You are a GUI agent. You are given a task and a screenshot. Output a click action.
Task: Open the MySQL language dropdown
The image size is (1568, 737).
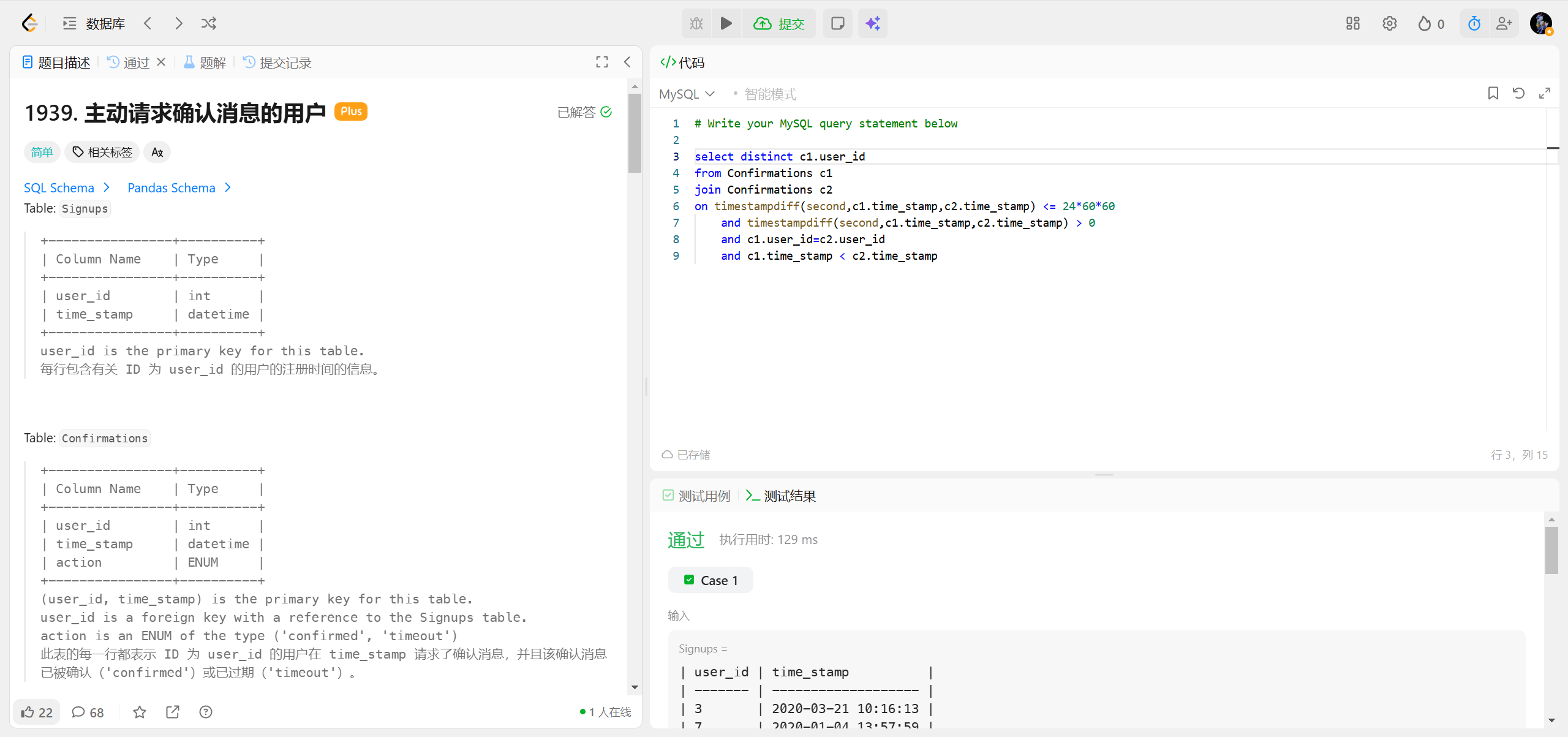pos(687,94)
